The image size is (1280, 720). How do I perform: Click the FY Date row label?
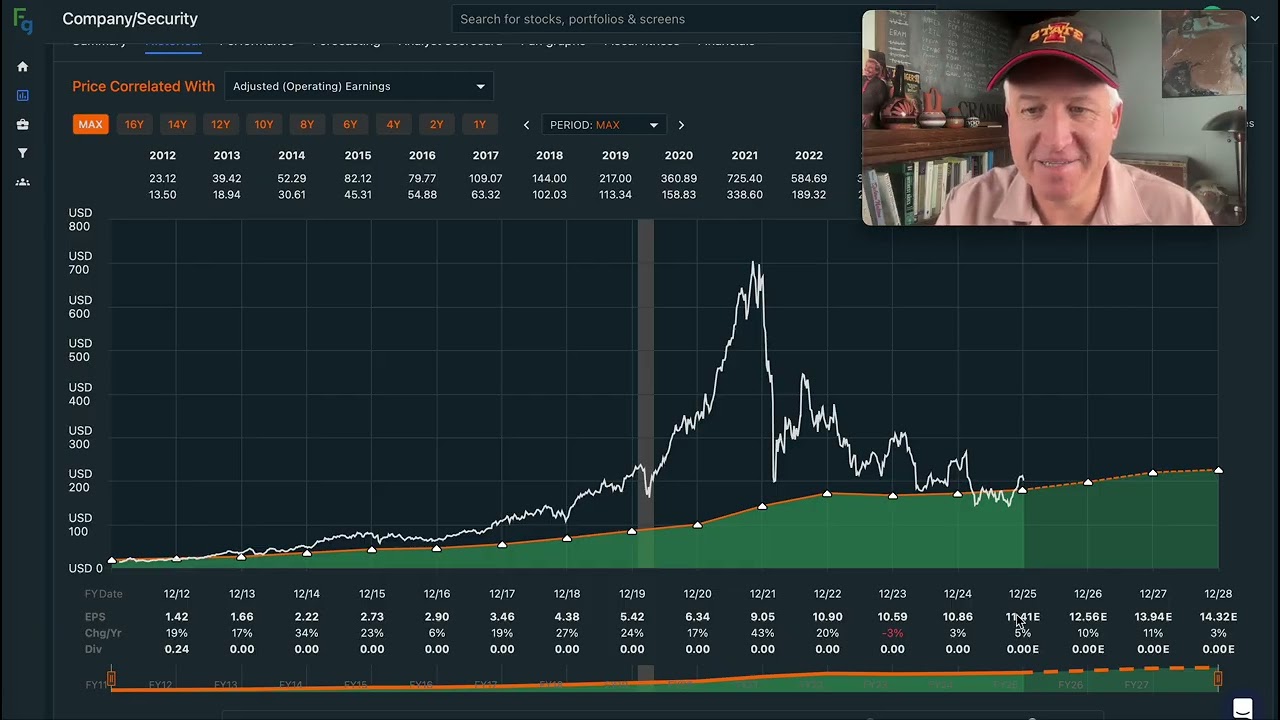pyautogui.click(x=103, y=594)
